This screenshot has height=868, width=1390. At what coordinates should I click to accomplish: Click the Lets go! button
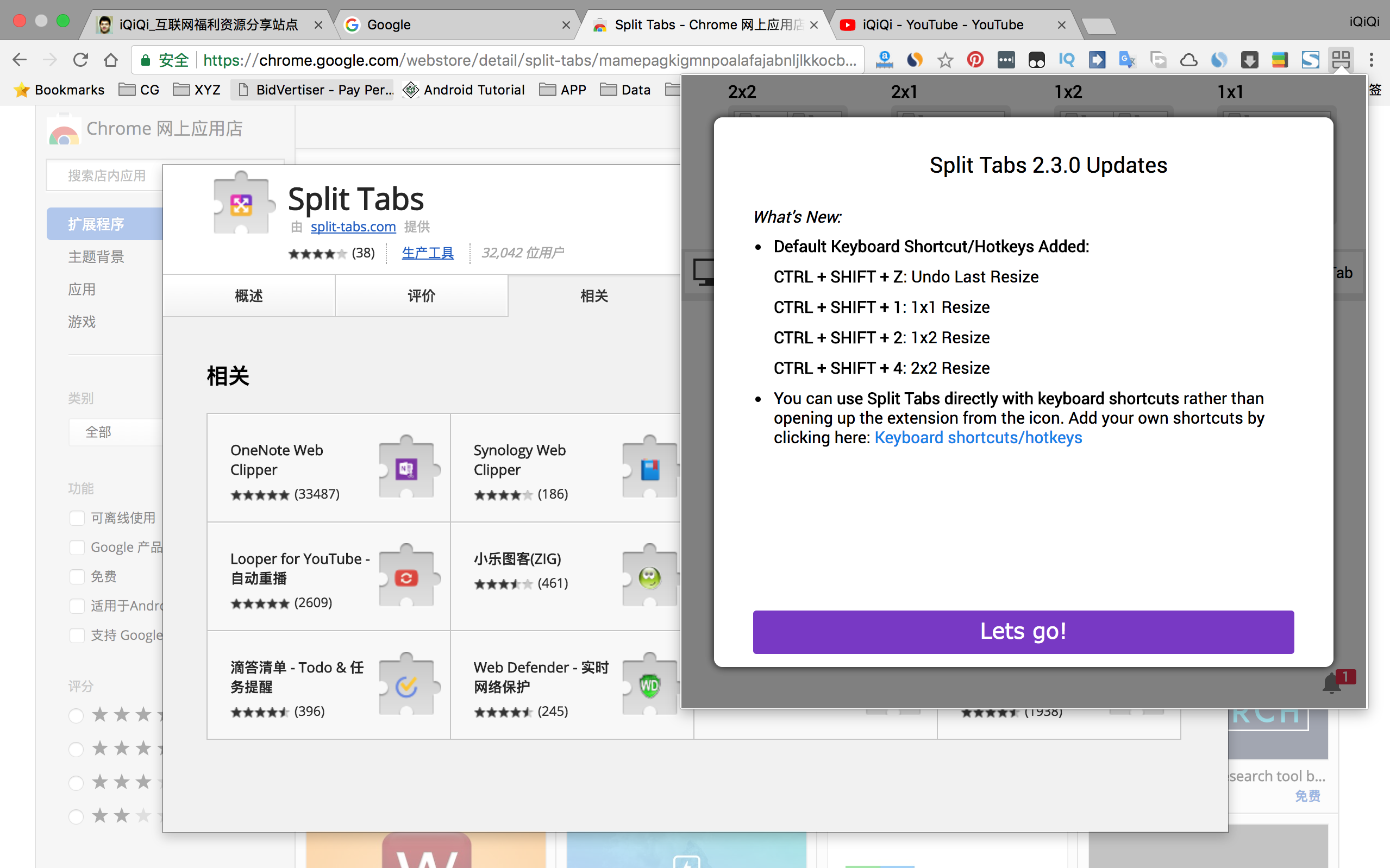point(1023,632)
